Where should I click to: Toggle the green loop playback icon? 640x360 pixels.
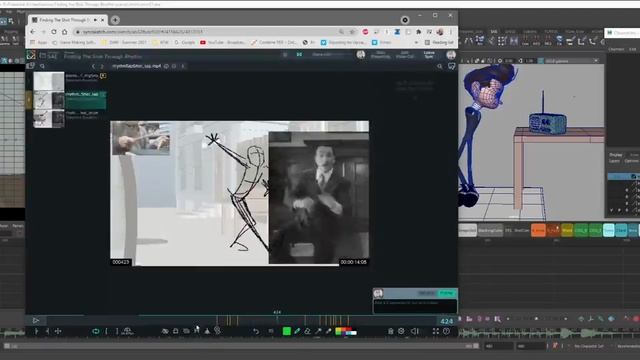(96, 331)
